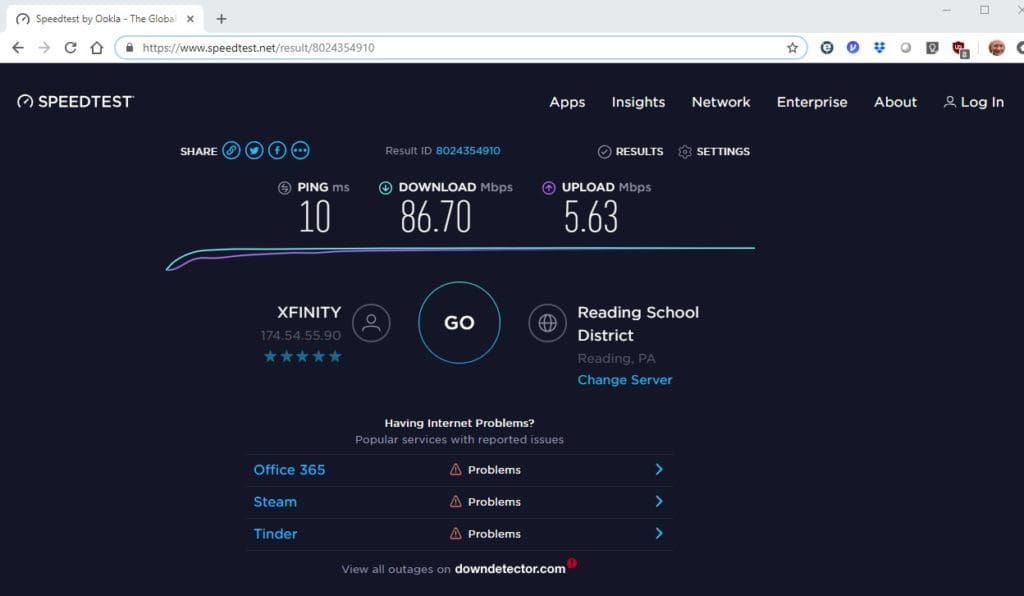Screen dimensions: 1024x596
Task: Click the user profile icon beside XFINITY
Action: pos(371,323)
